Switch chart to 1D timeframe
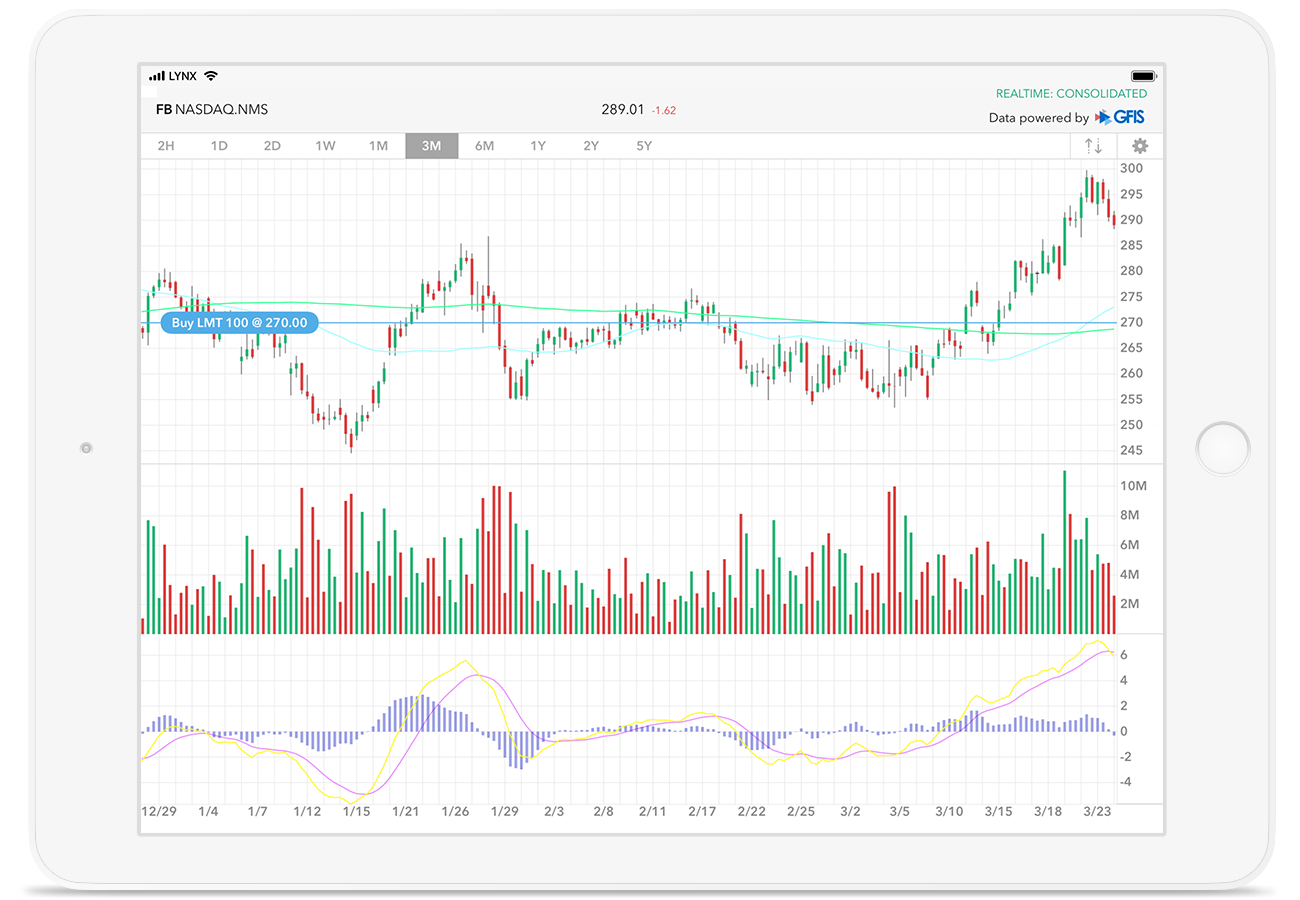Screen dimensions: 1300x900 point(219,146)
